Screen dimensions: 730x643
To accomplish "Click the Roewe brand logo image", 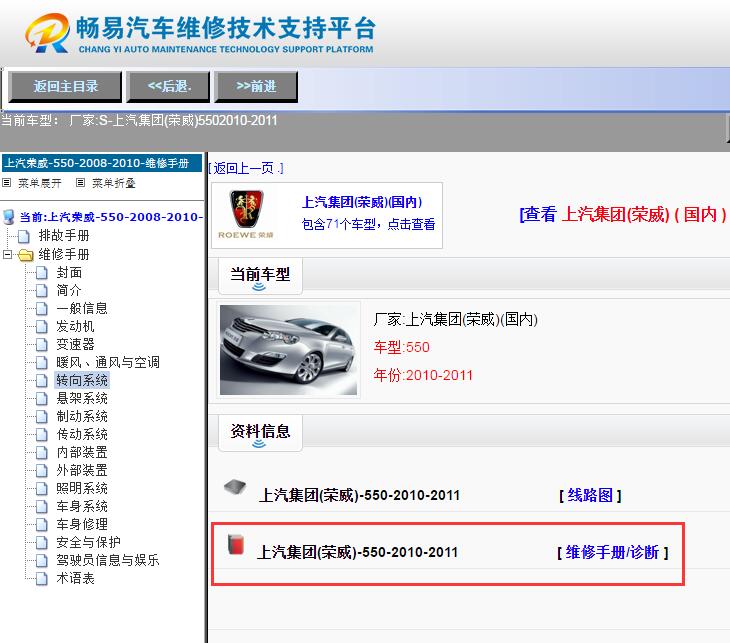I will pos(246,215).
